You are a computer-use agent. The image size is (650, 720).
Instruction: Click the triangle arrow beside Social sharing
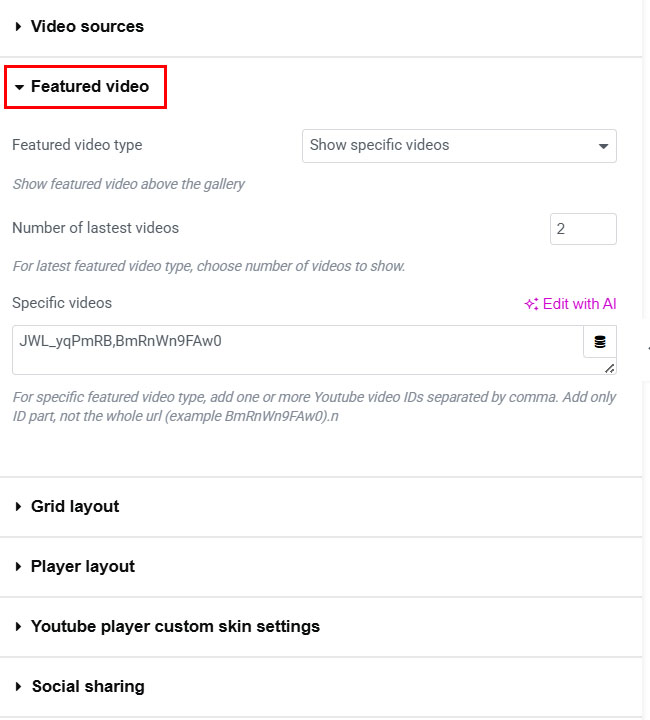(19, 687)
